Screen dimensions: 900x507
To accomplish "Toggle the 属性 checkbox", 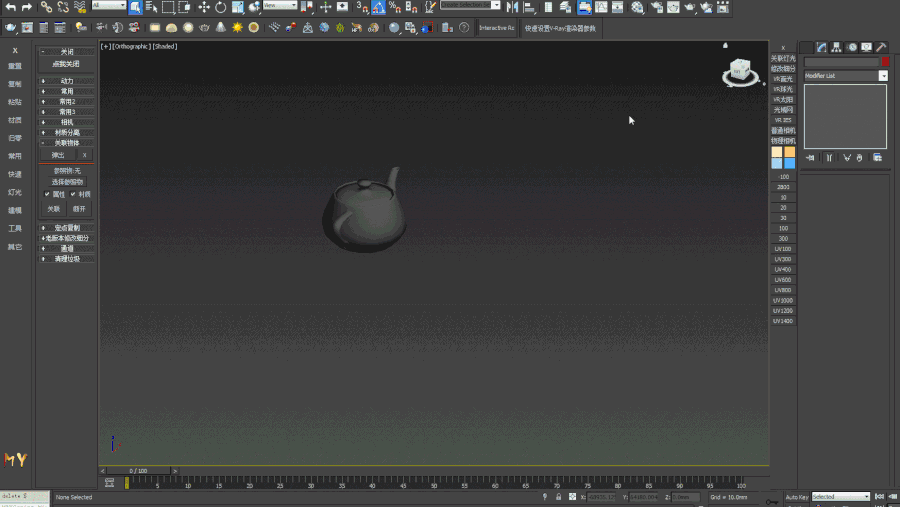I will tap(47, 194).
